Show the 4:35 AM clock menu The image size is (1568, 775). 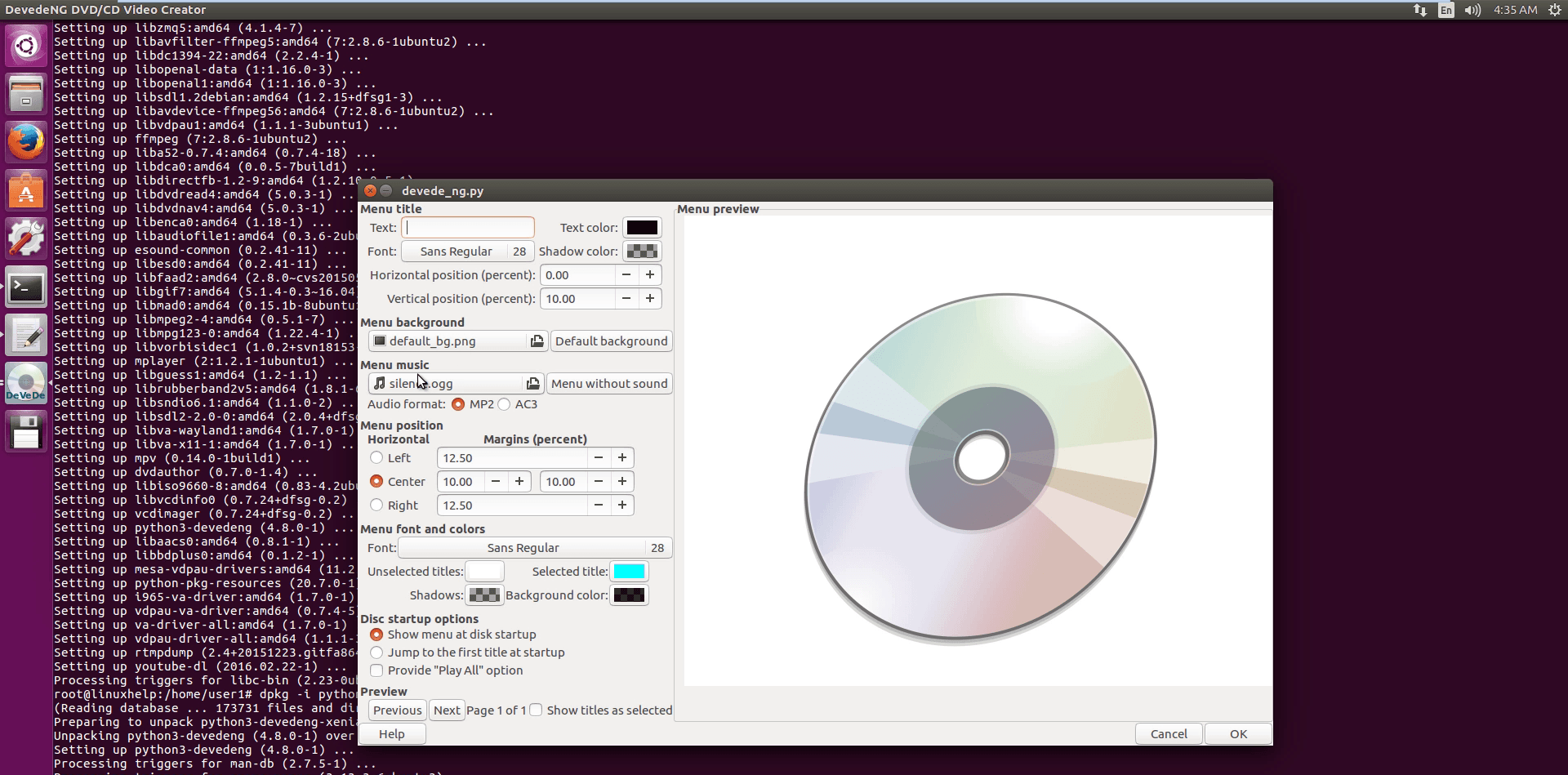pos(1515,10)
